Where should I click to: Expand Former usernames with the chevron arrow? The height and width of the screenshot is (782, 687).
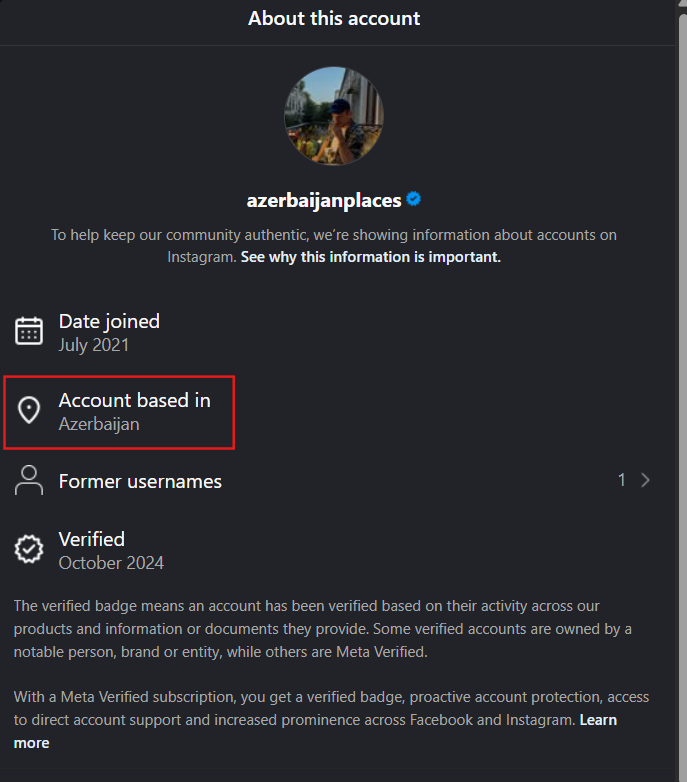pyautogui.click(x=645, y=480)
